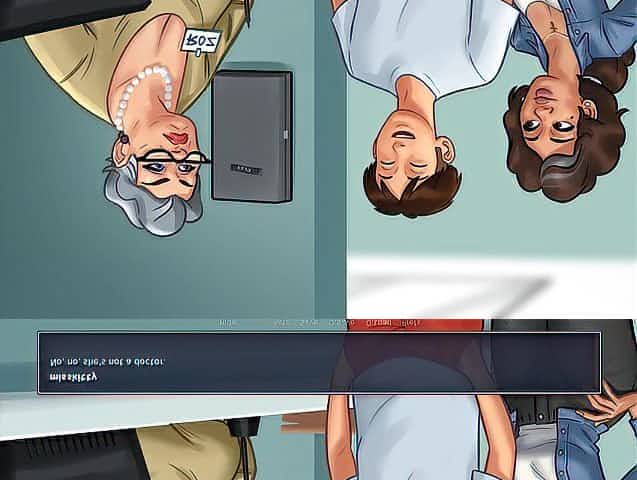
Task: Select the leftmost quick menu option above dialogue
Action: 229,324
